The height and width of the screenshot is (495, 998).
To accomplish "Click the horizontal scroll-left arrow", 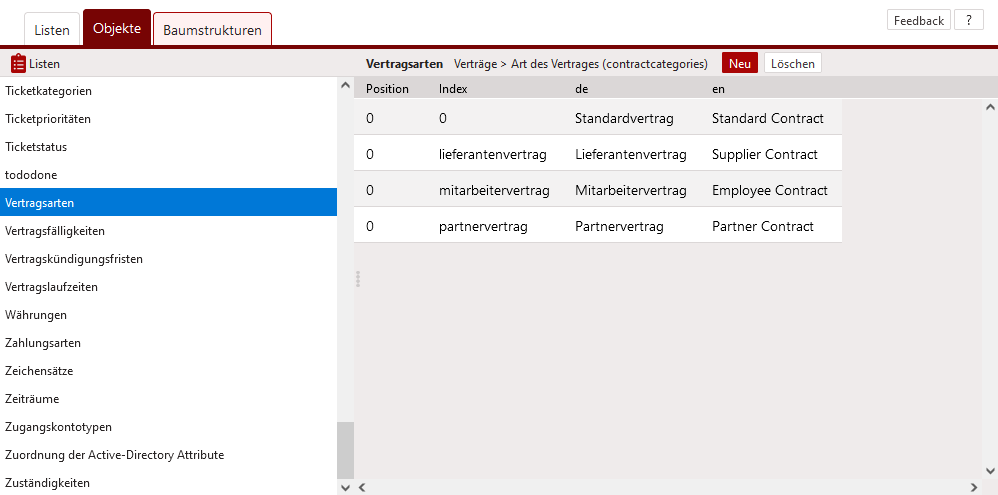I will pyautogui.click(x=362, y=487).
